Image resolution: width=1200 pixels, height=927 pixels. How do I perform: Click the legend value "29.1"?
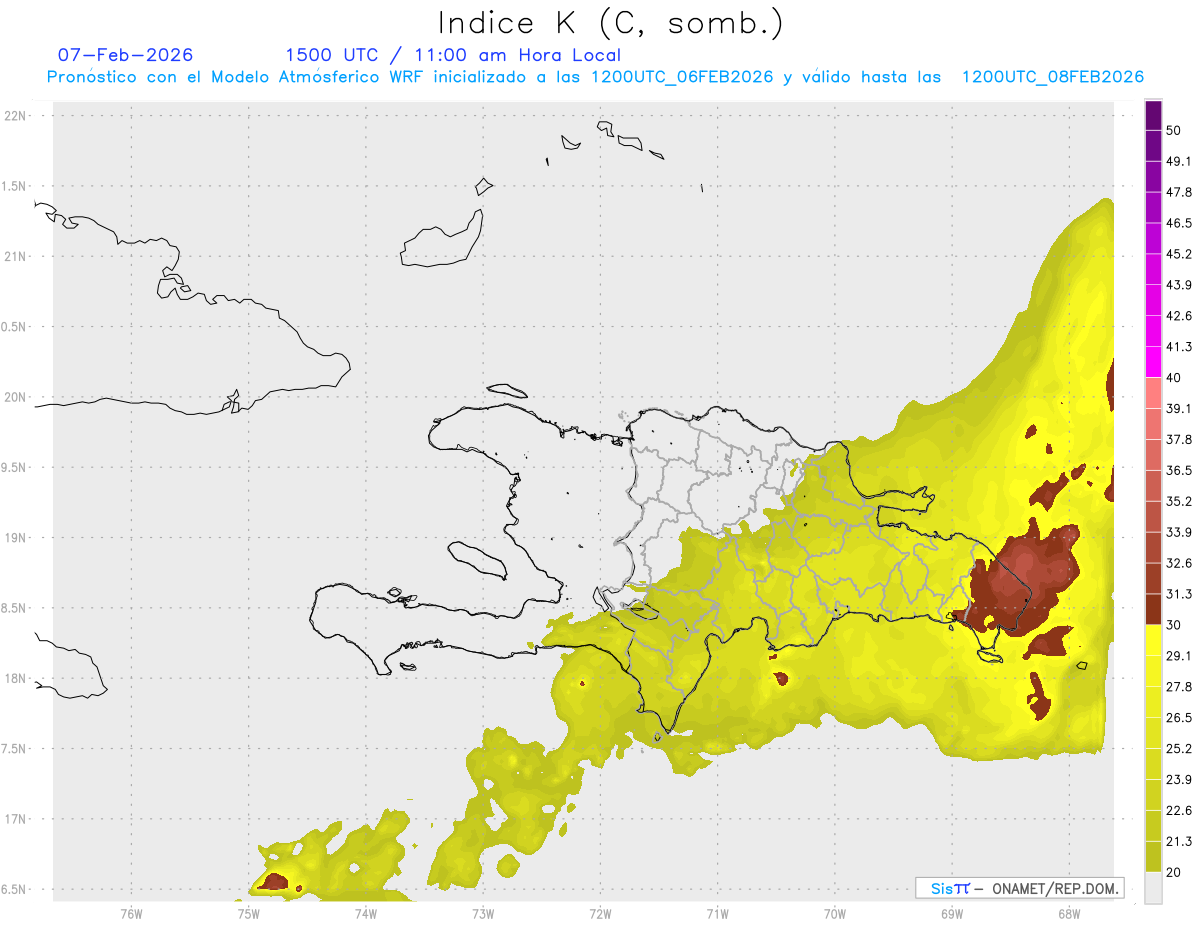click(1179, 656)
